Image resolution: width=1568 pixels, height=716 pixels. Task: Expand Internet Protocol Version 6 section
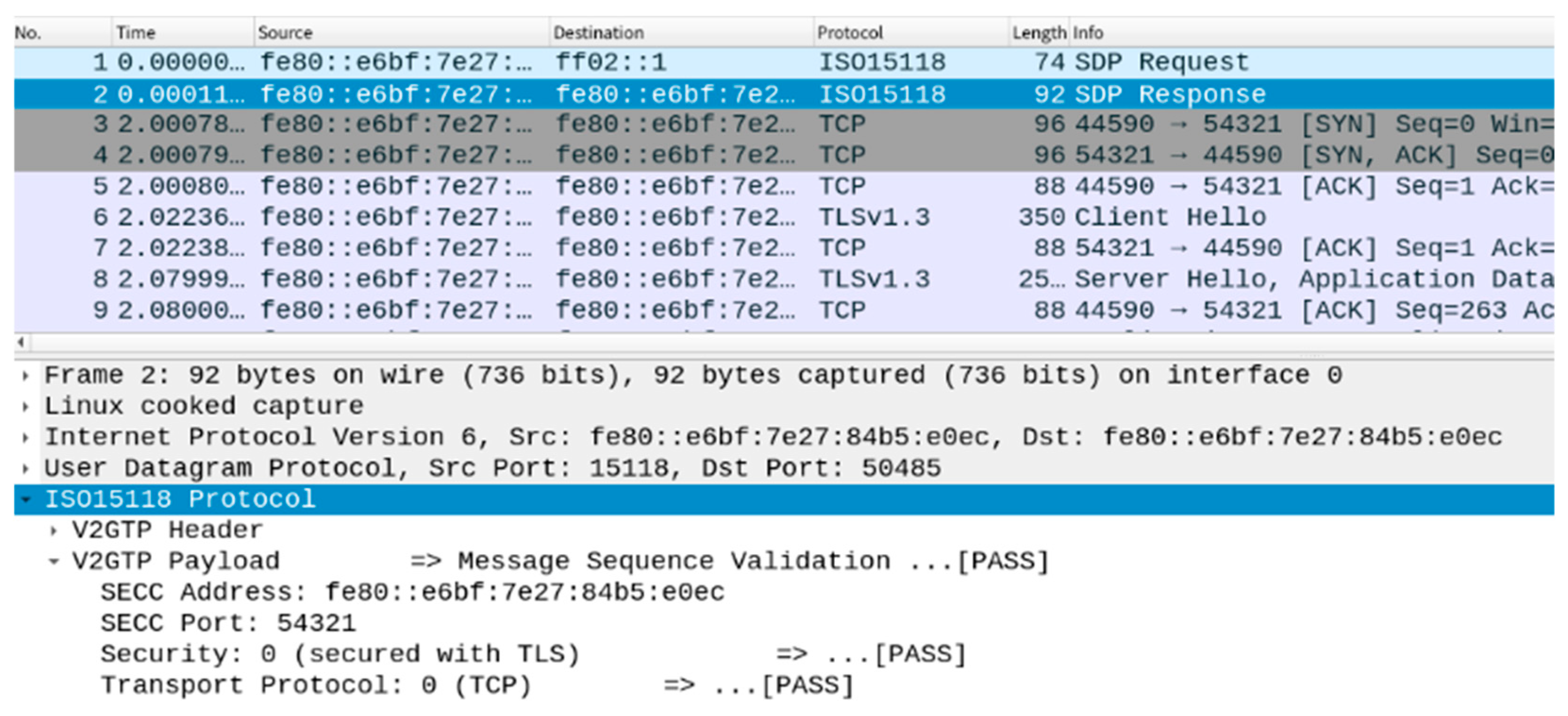click(x=25, y=438)
